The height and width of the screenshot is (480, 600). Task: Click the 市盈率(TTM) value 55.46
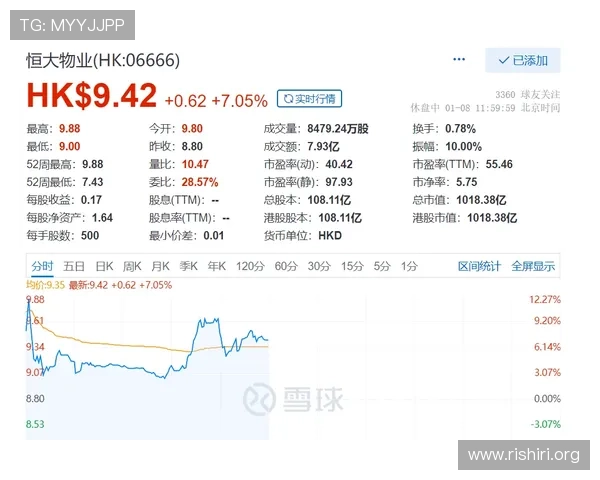(x=499, y=164)
